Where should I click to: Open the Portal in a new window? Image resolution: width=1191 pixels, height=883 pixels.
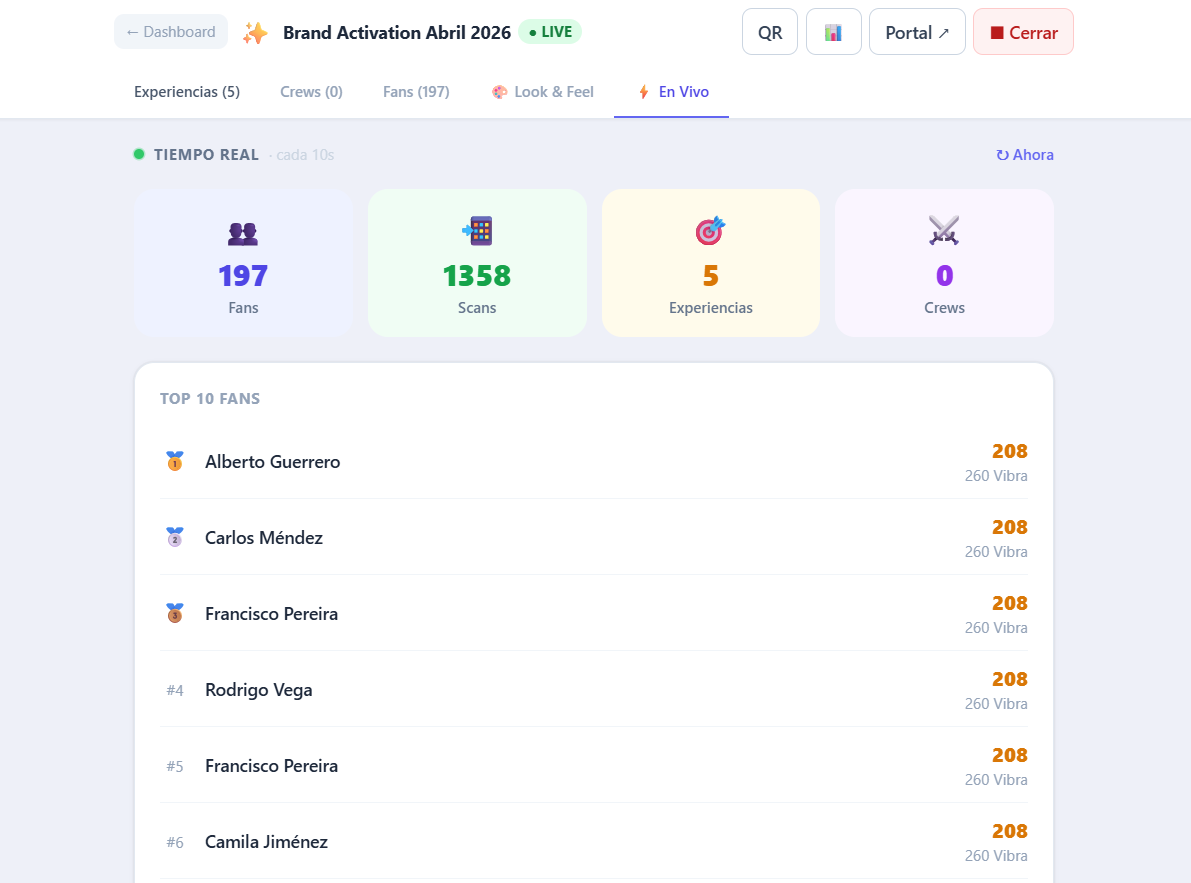(x=917, y=32)
